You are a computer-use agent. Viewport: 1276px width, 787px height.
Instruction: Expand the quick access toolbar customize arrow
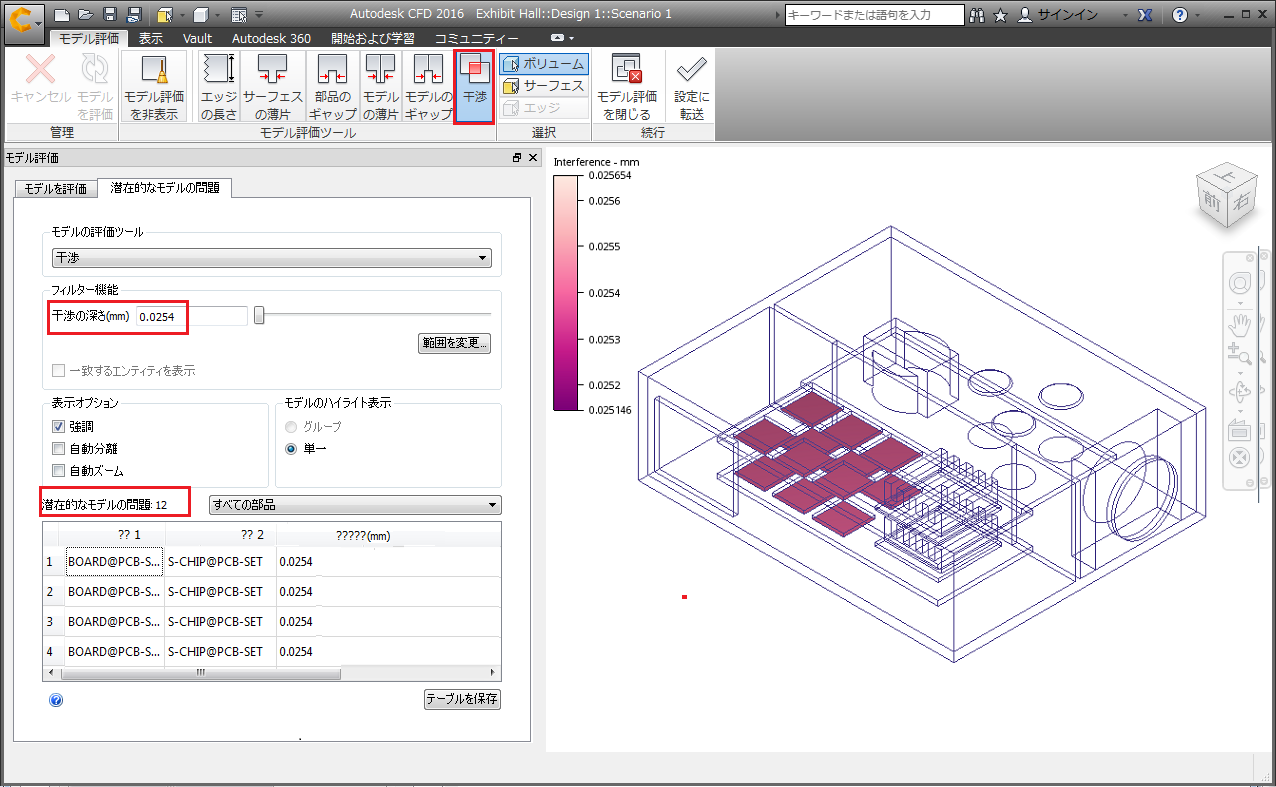[259, 15]
